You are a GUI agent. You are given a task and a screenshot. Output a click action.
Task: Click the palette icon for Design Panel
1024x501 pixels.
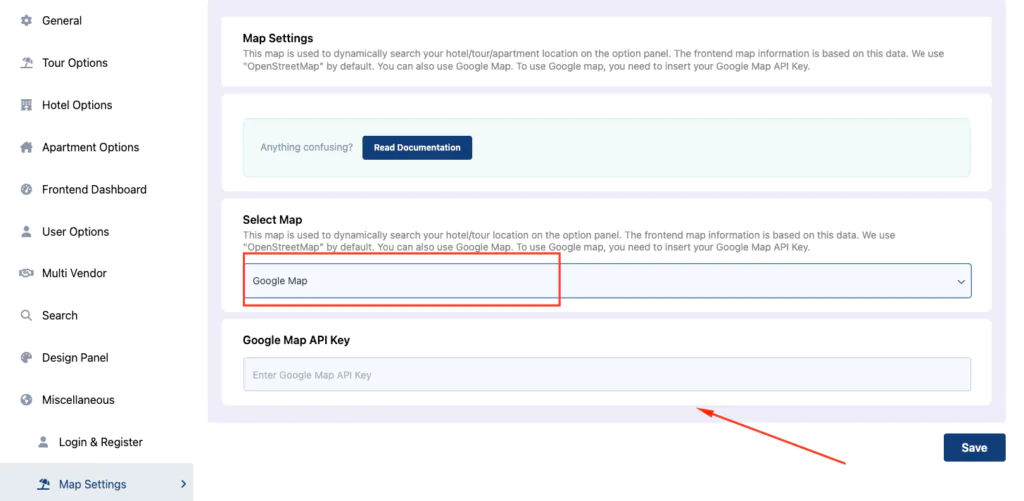click(26, 358)
